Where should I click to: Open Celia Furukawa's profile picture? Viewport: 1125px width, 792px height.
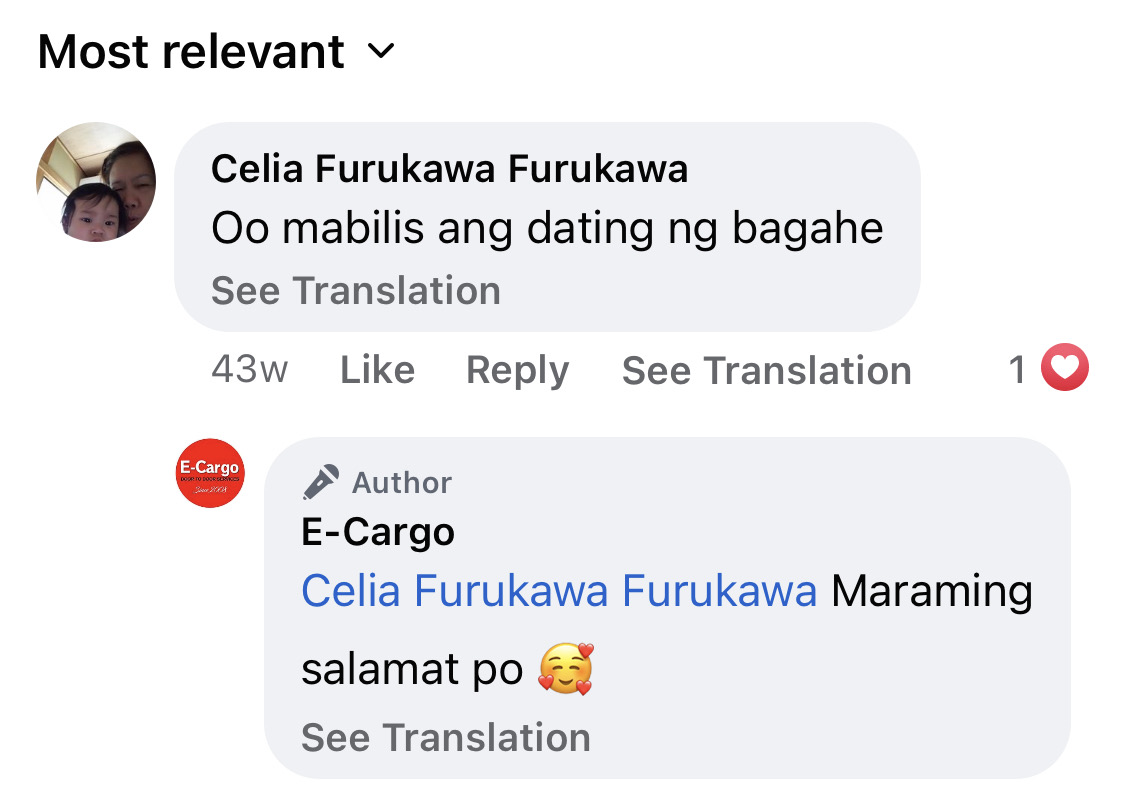(x=96, y=182)
